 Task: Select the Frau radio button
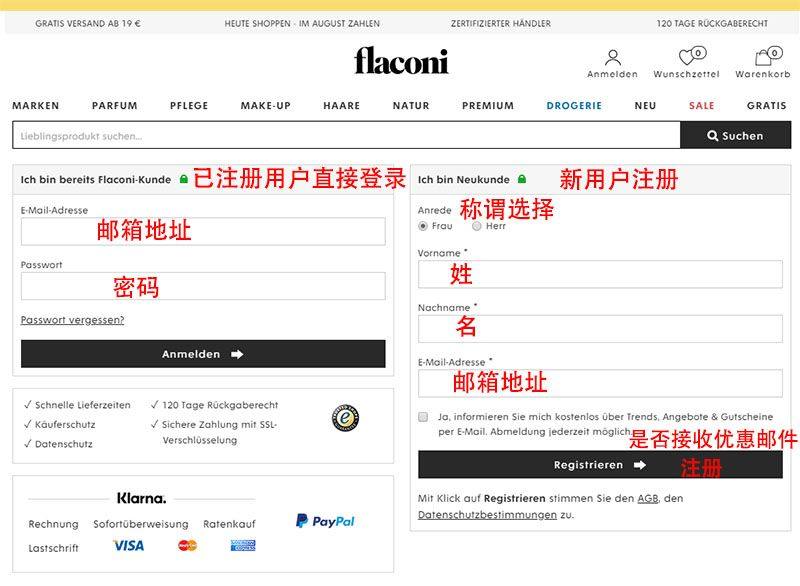point(422,226)
